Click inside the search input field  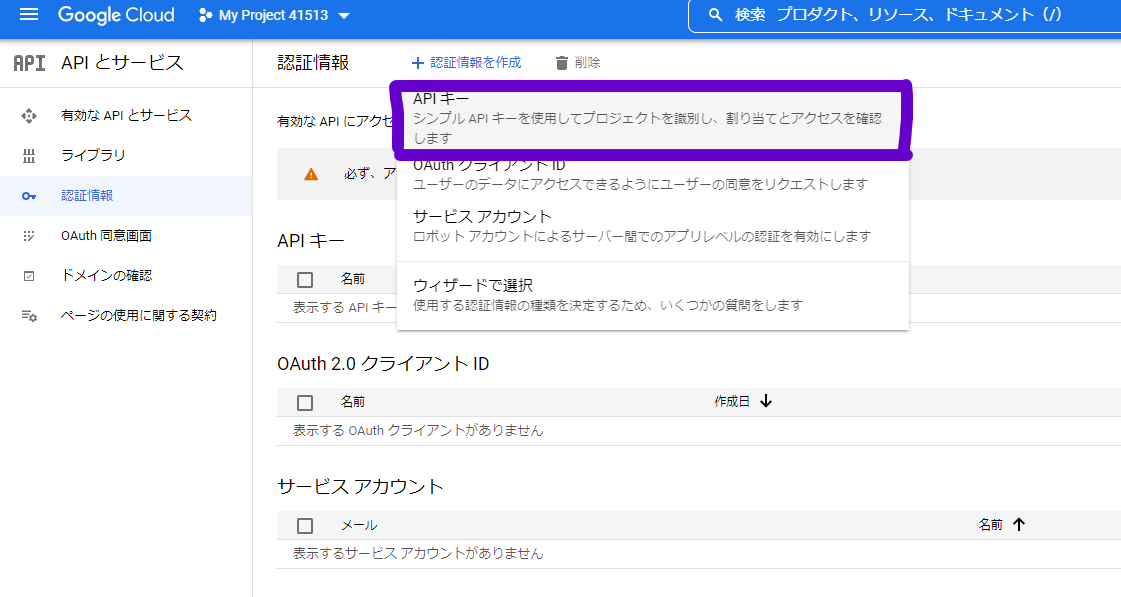[x=900, y=14]
